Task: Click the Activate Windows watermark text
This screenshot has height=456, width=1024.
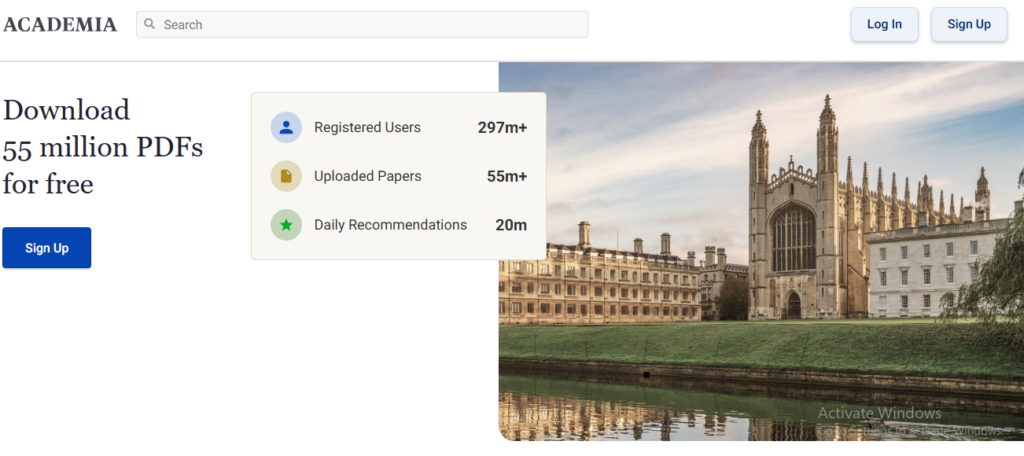Action: [x=879, y=413]
